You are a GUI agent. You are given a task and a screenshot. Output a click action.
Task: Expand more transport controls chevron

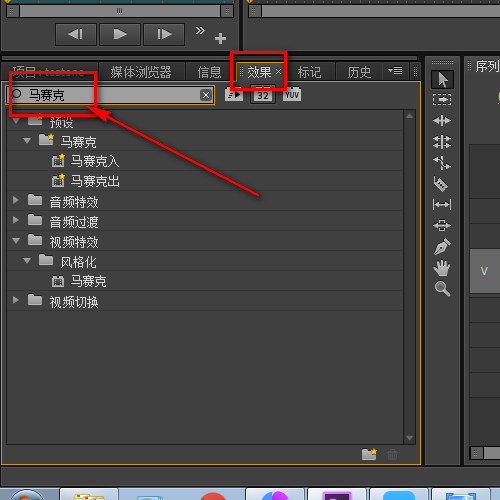coord(200,31)
